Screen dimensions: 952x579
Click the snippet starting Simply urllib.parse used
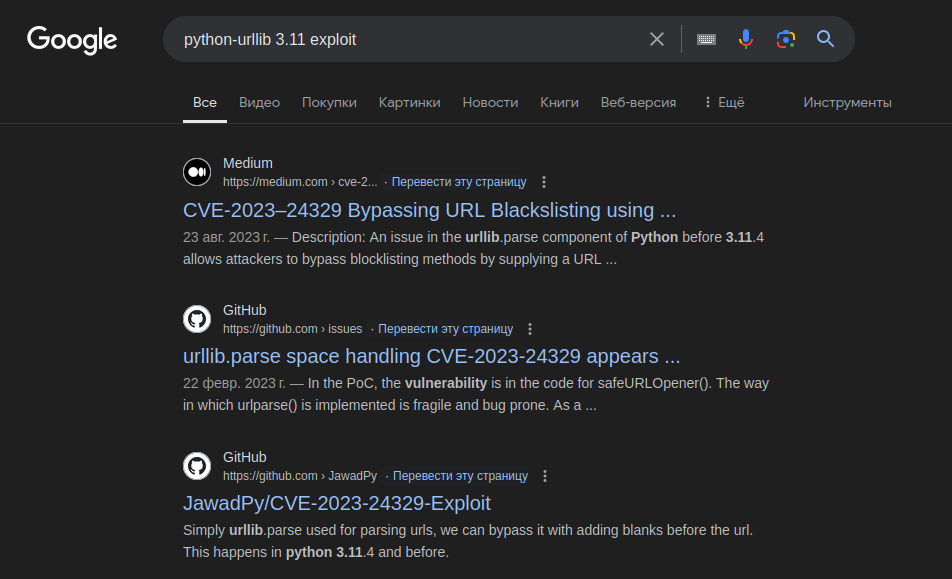click(x=468, y=541)
